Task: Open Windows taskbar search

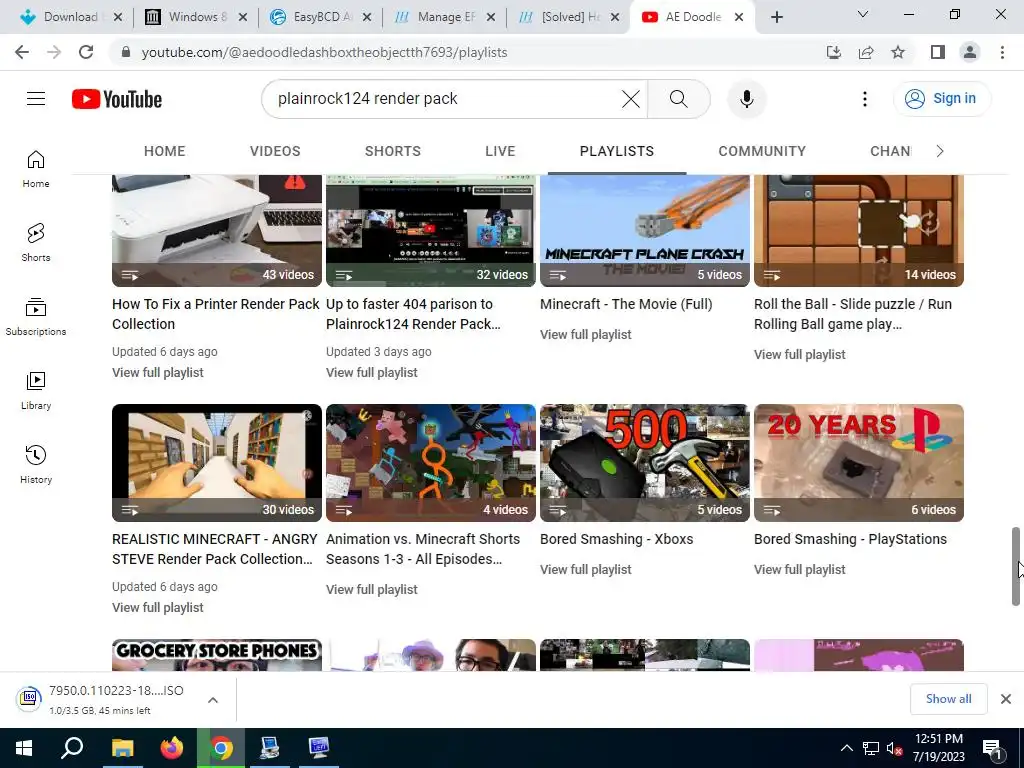Action: [72, 748]
